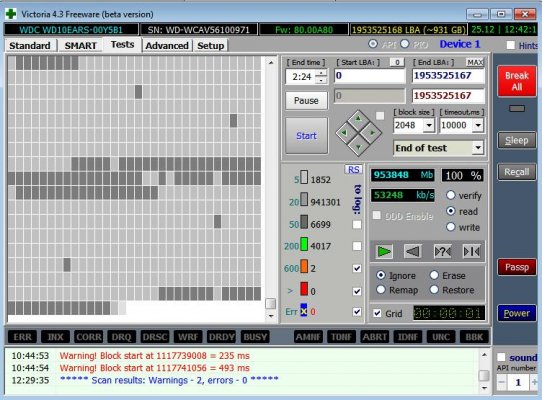
Task: Choose the Remap radio option
Action: point(381,290)
